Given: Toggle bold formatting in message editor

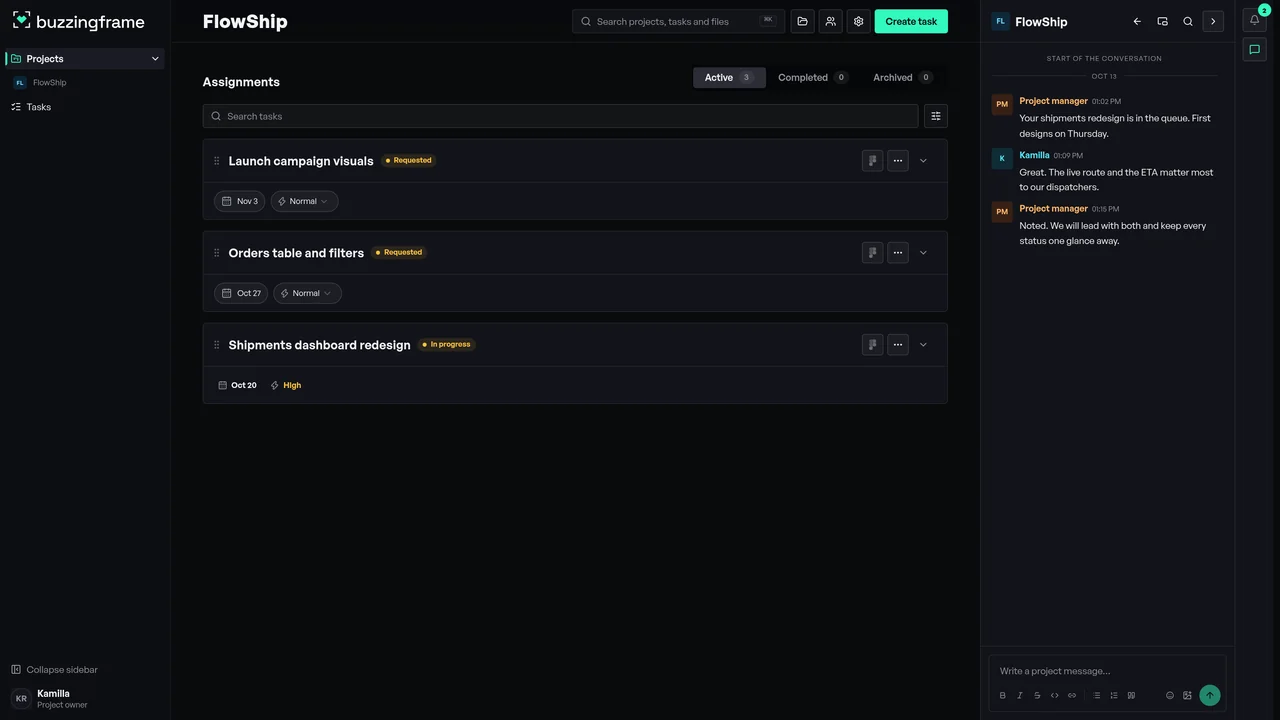Looking at the screenshot, I should pos(1003,695).
